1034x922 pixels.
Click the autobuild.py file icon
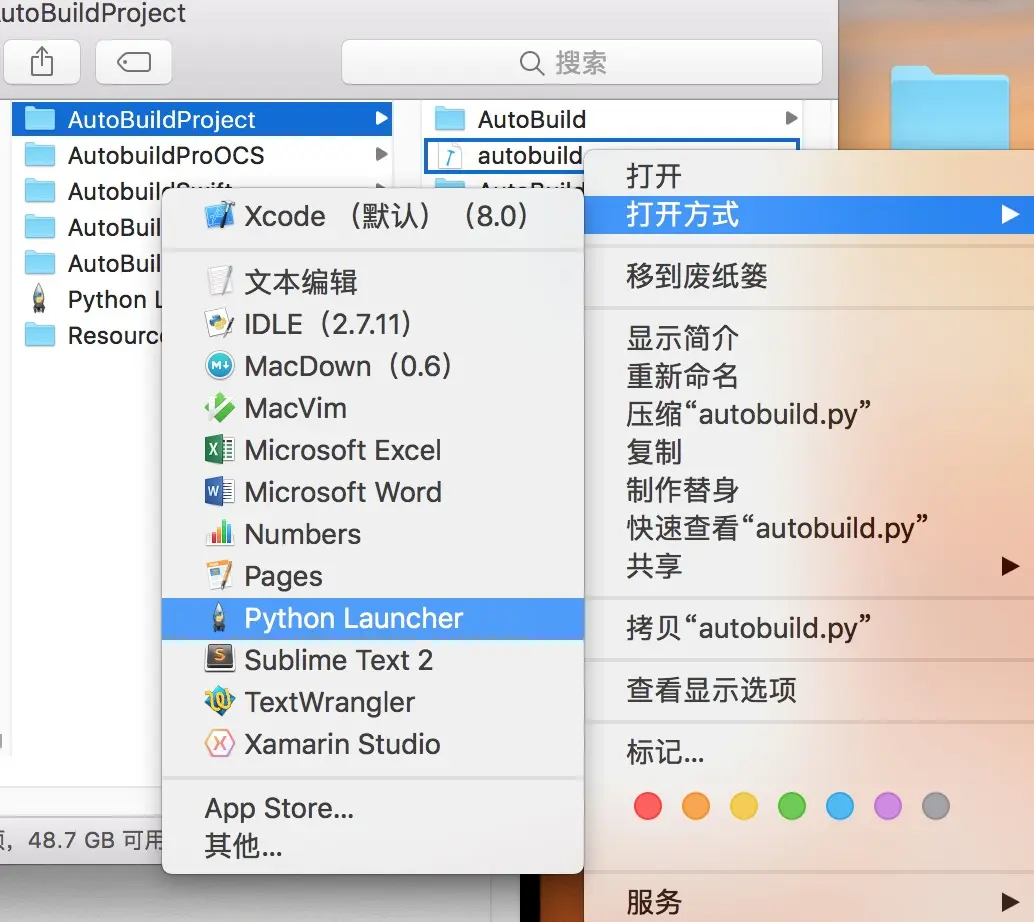(450, 156)
